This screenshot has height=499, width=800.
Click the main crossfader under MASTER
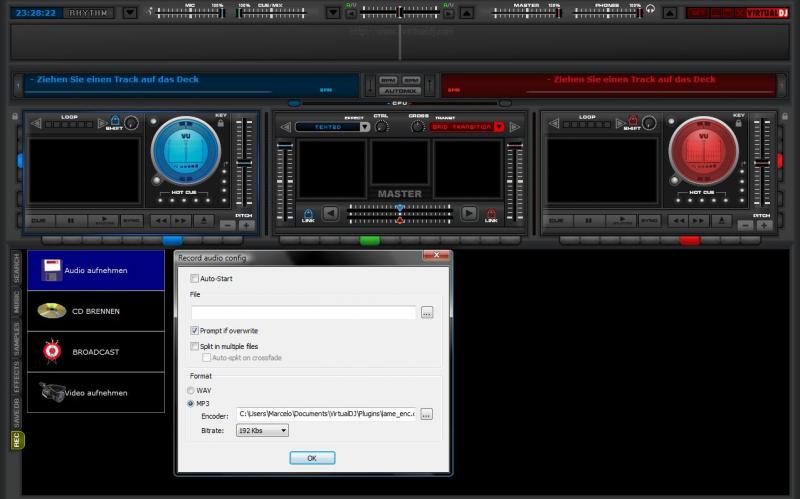(x=399, y=214)
